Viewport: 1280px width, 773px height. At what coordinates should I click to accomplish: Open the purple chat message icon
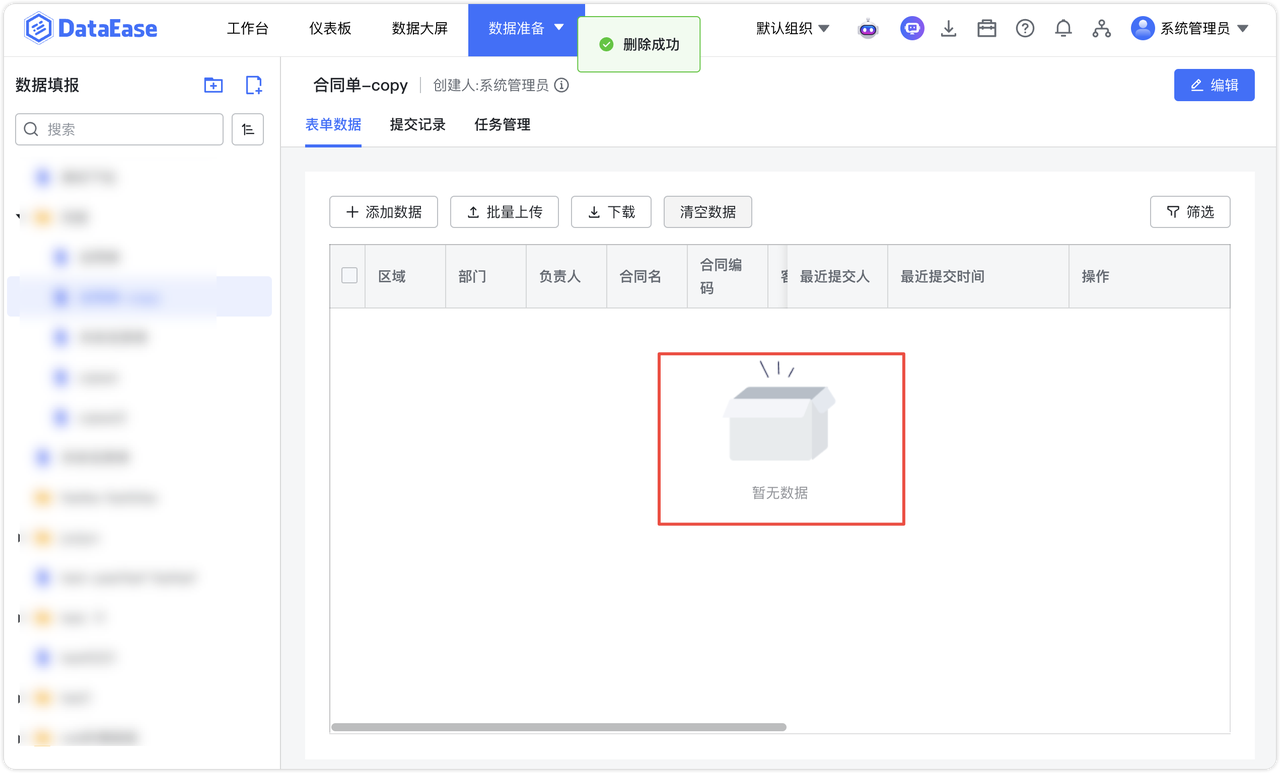coord(911,29)
